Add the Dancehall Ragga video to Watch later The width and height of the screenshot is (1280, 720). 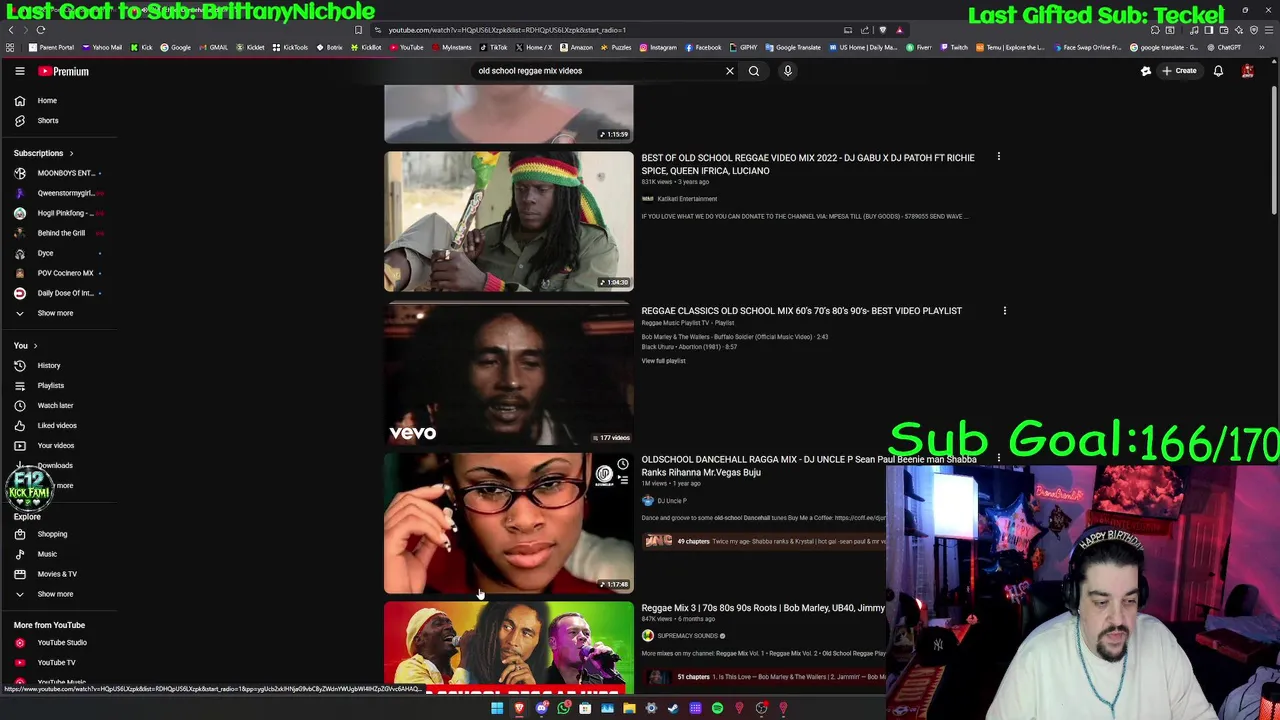622,465
